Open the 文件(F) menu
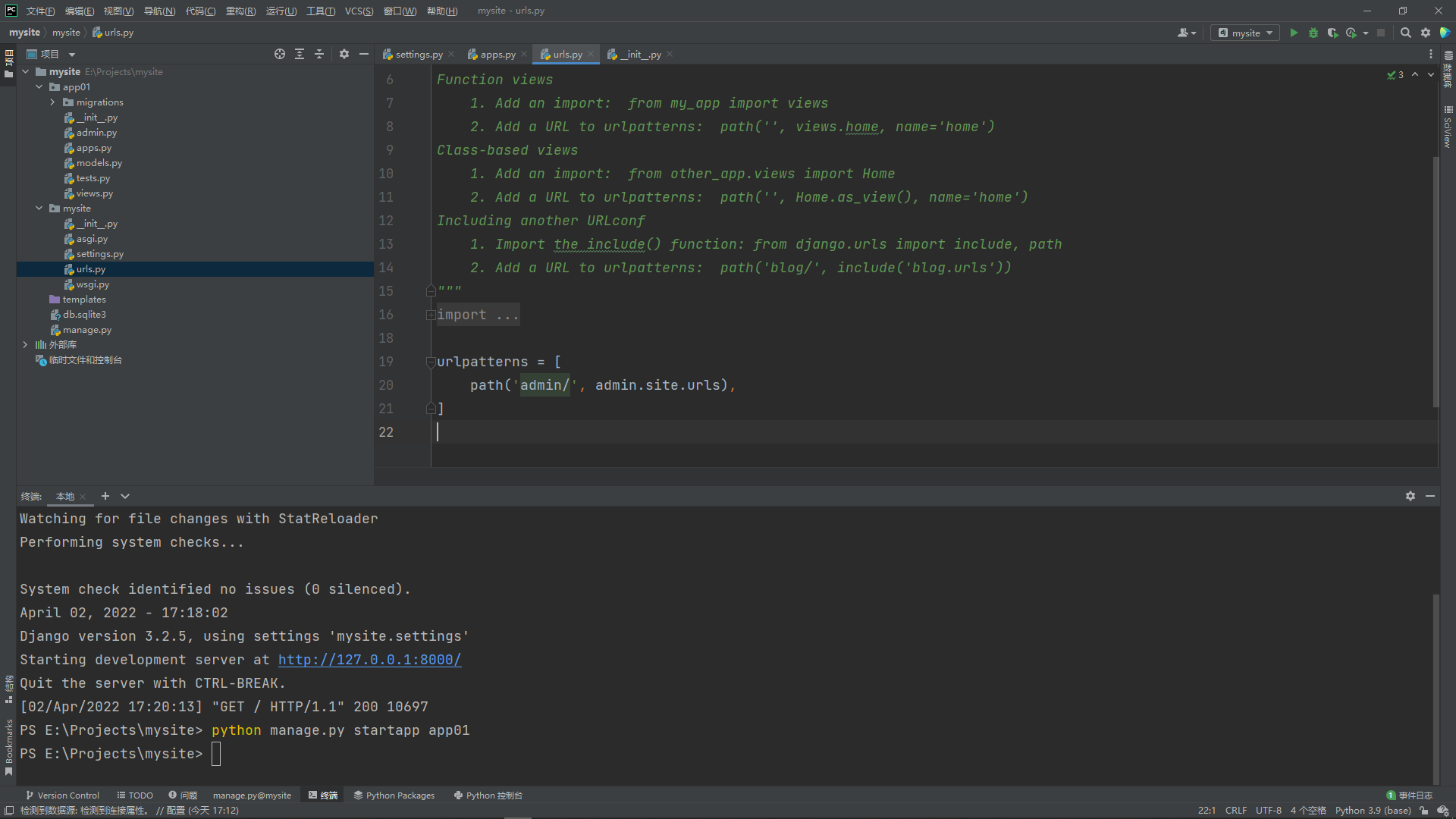1456x819 pixels. point(40,11)
